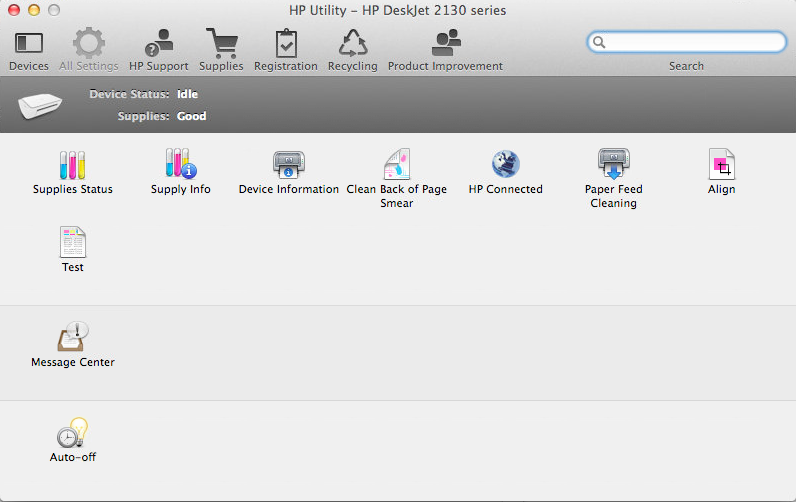Click into the Search field

(x=686, y=42)
